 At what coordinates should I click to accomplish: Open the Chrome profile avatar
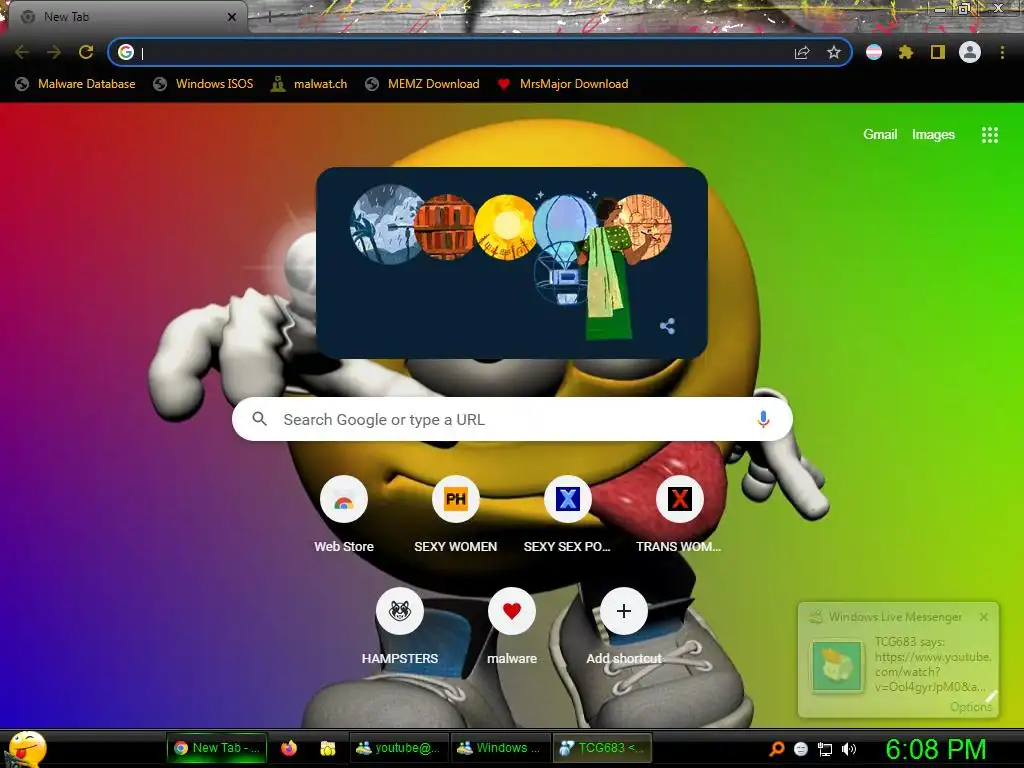click(970, 52)
